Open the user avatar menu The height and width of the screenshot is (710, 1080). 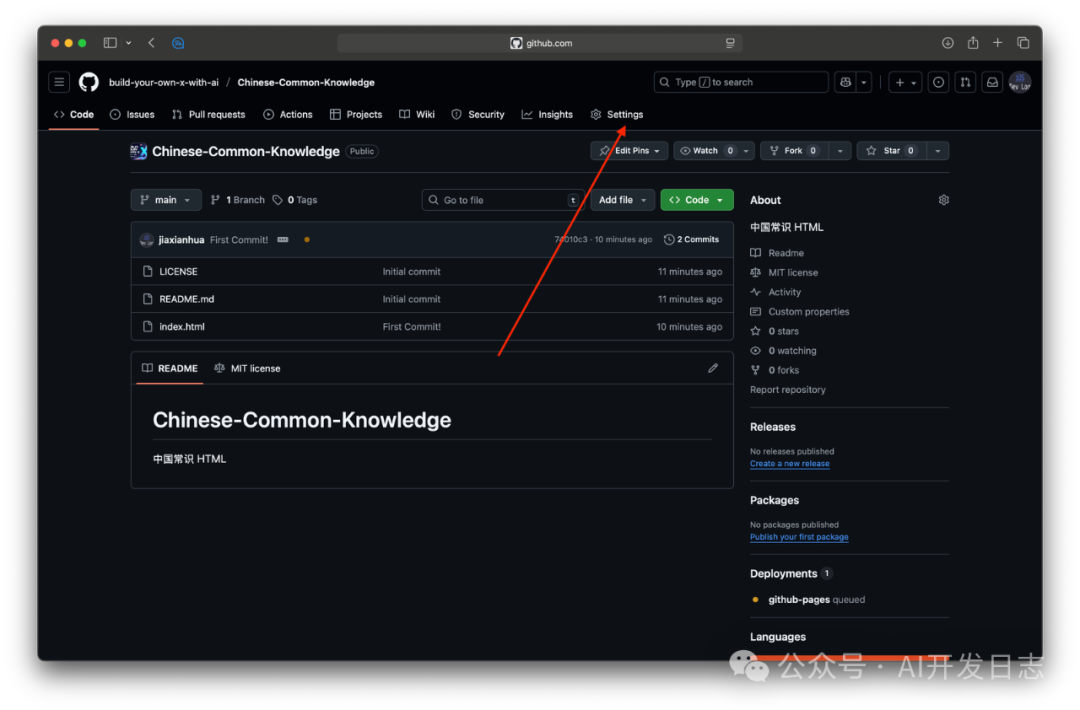pyautogui.click(x=1019, y=82)
